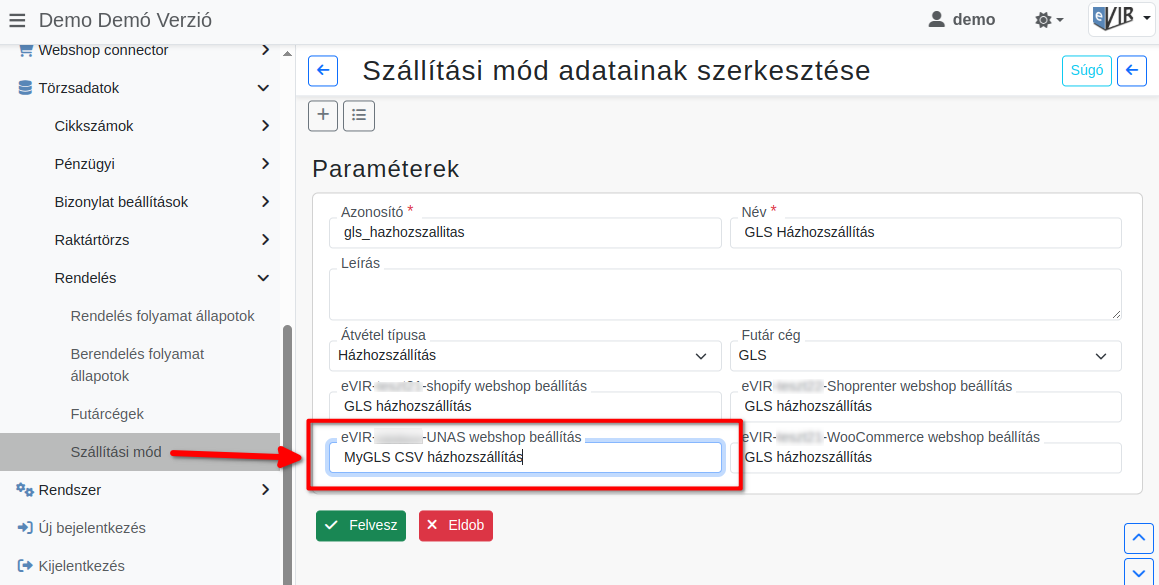Click the up chevron button

tap(1138, 538)
